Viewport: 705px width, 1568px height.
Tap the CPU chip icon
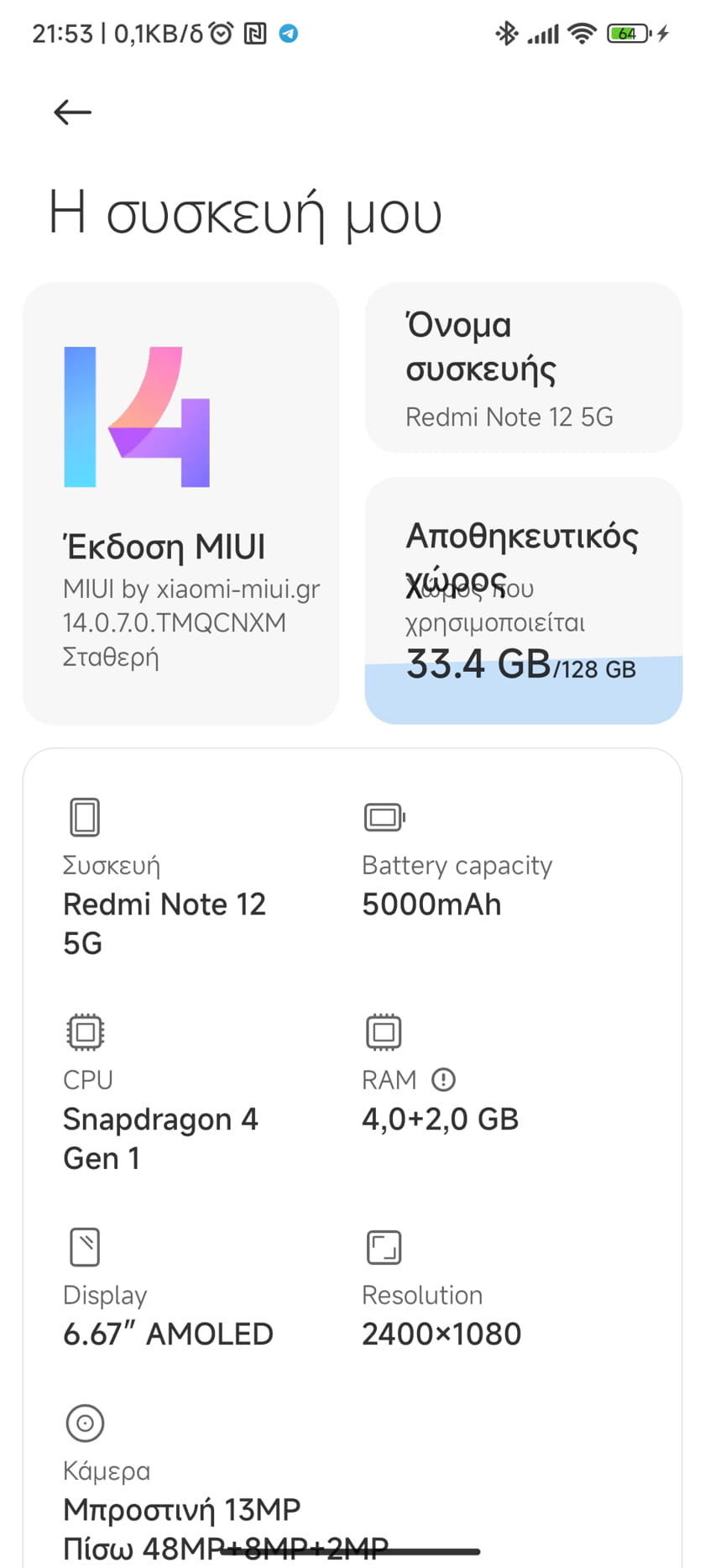point(85,1031)
